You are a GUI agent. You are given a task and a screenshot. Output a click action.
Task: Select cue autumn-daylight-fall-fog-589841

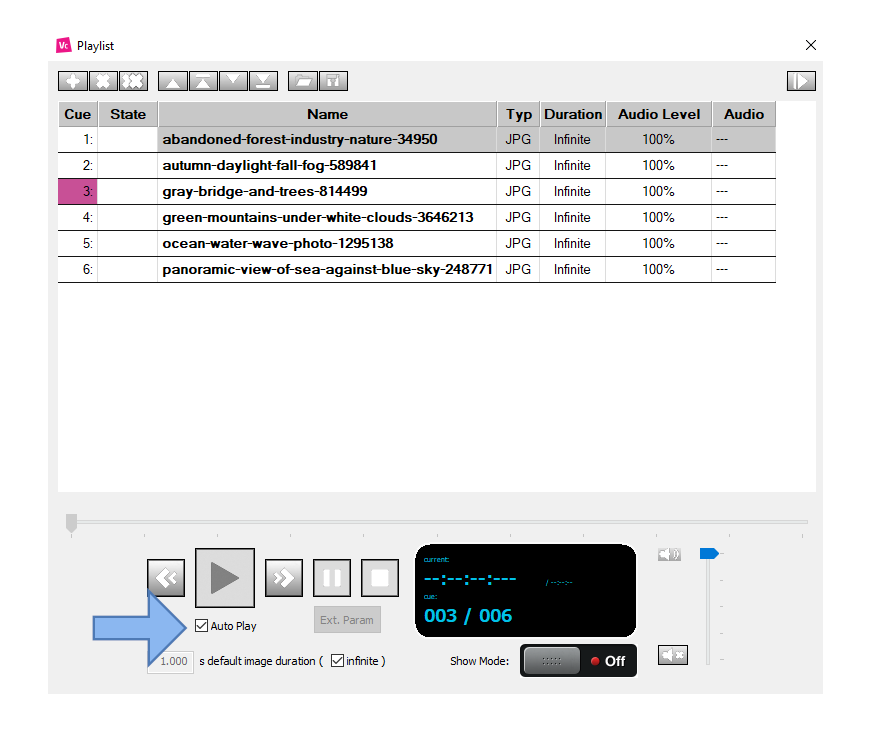coord(417,165)
